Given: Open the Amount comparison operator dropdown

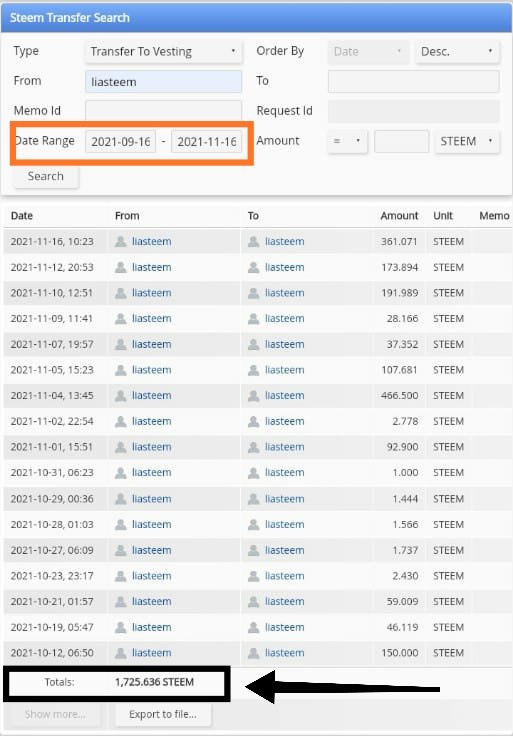Looking at the screenshot, I should (x=347, y=141).
